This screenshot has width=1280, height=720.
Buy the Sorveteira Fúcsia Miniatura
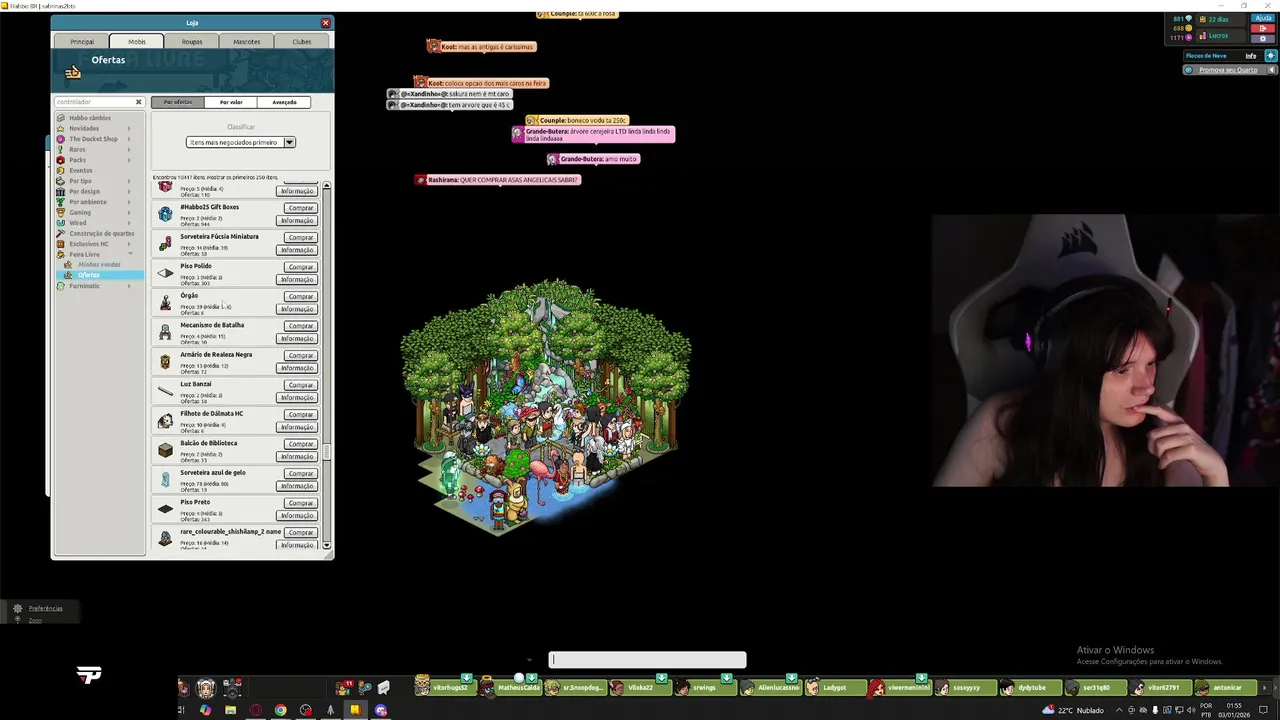[300, 238]
